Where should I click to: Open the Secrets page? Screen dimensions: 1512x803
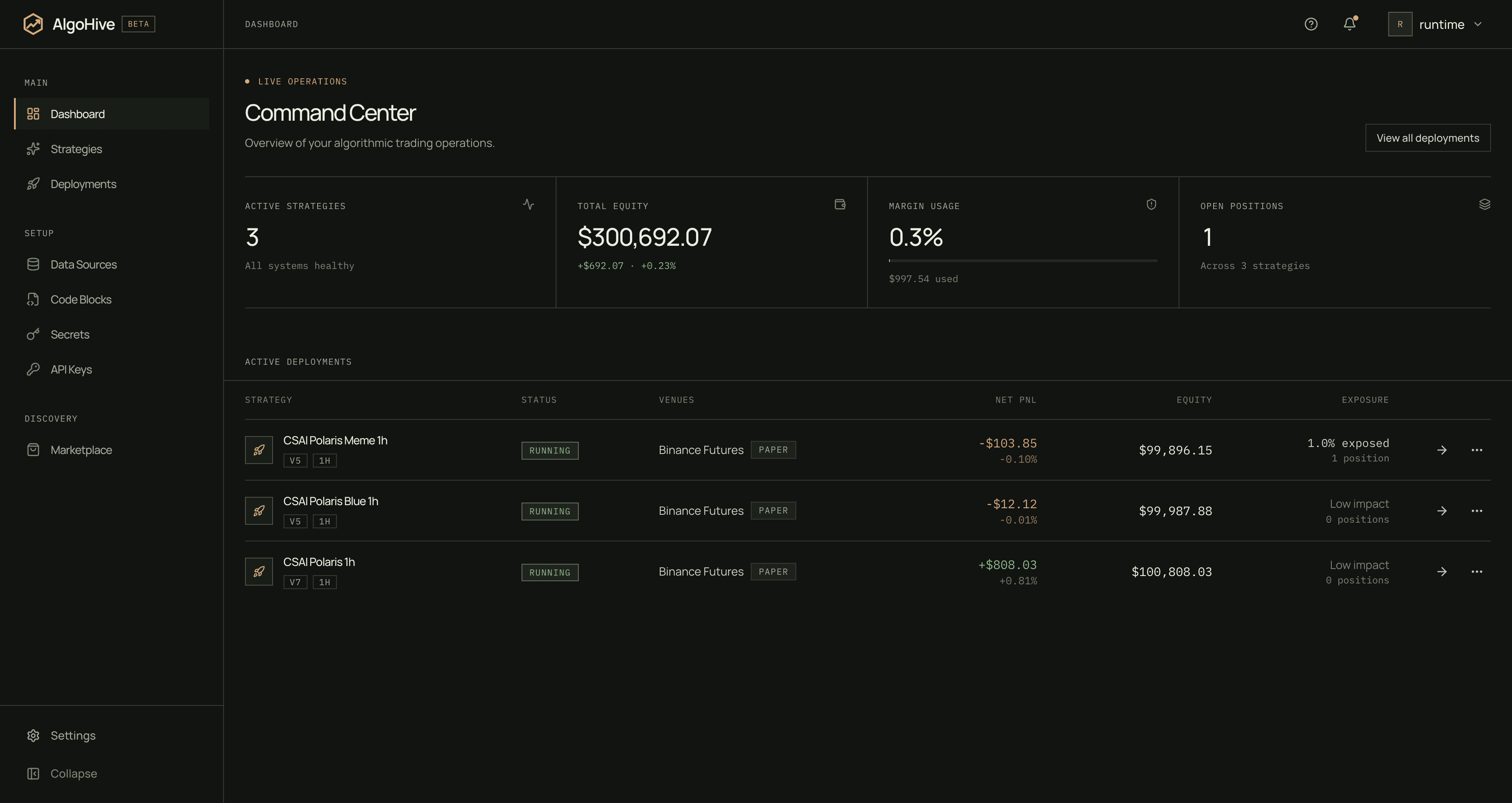pyautogui.click(x=112, y=335)
